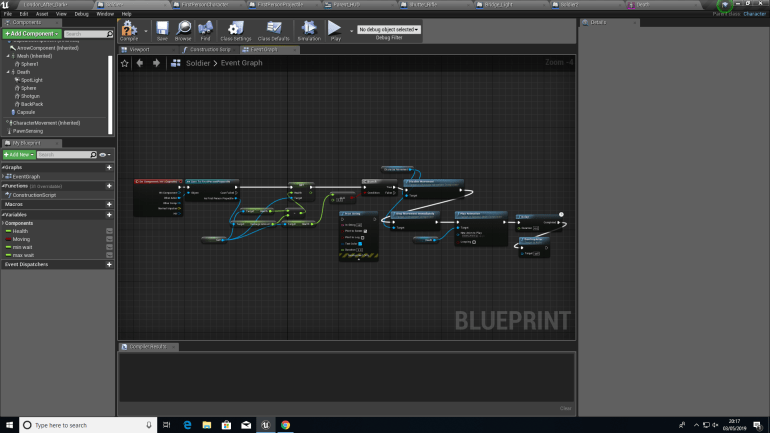
Task: Click the graph overview icon beside Soldier
Action: (x=175, y=63)
